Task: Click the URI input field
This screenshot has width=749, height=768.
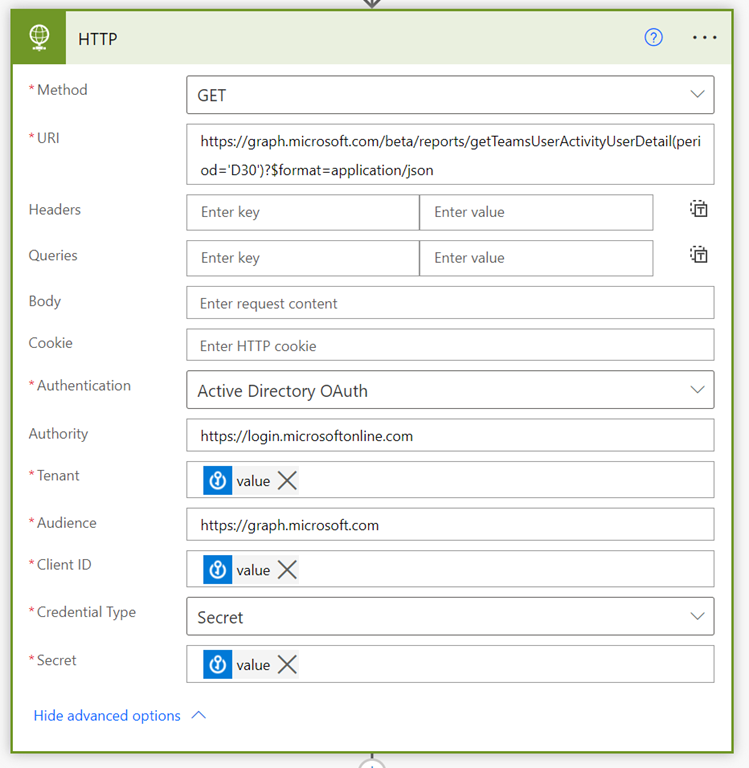Action: click(x=450, y=155)
